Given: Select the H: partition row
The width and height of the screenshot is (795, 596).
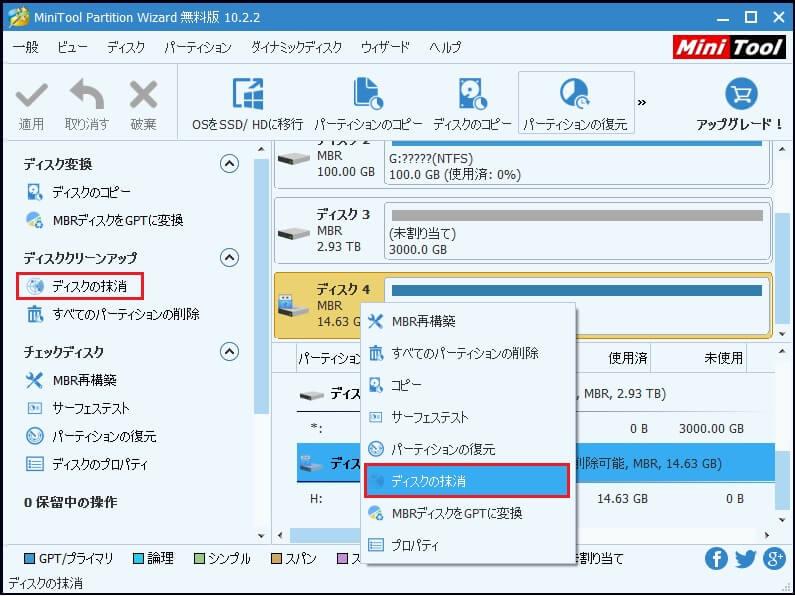Looking at the screenshot, I should point(536,499).
